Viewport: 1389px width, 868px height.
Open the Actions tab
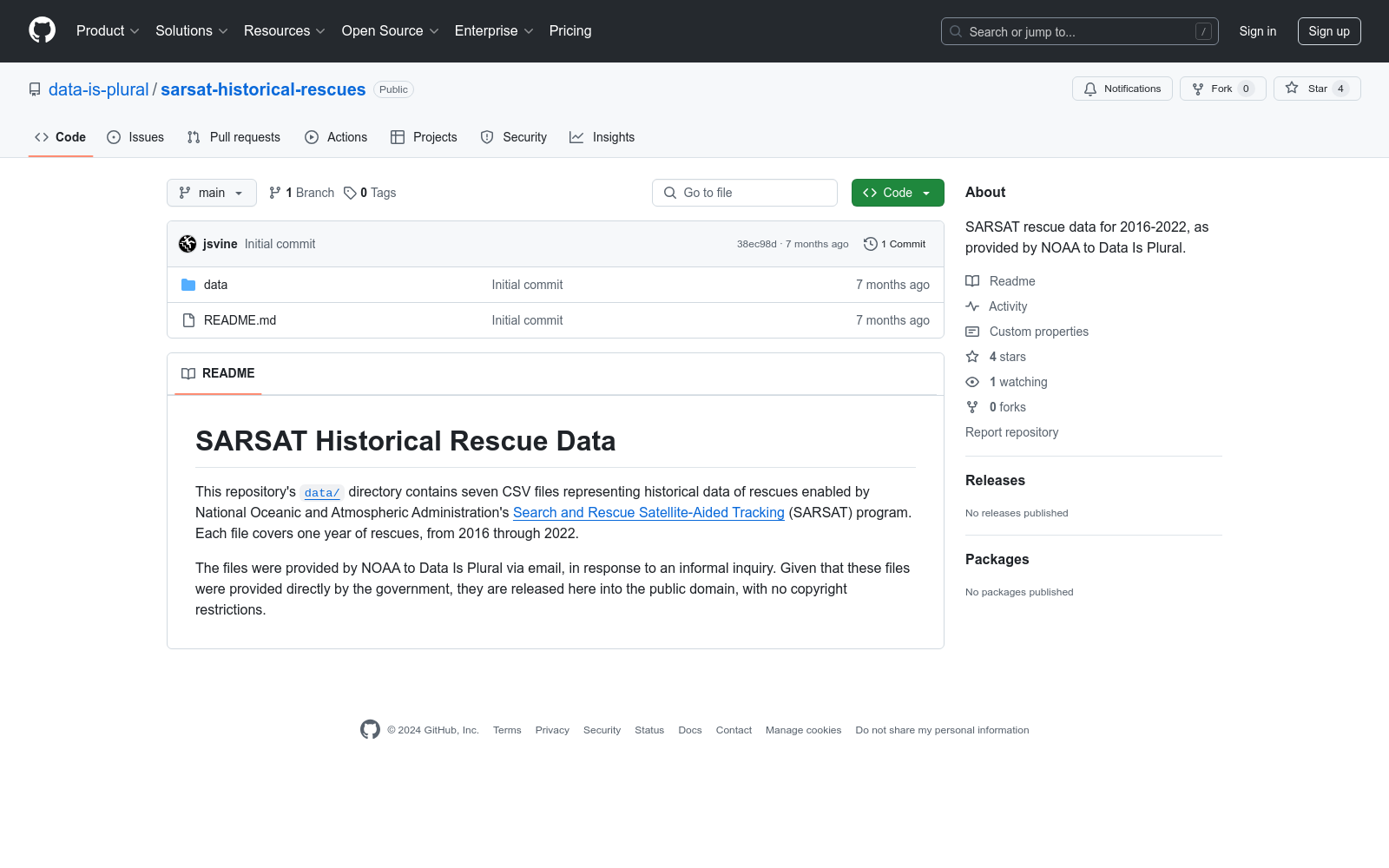pos(336,137)
